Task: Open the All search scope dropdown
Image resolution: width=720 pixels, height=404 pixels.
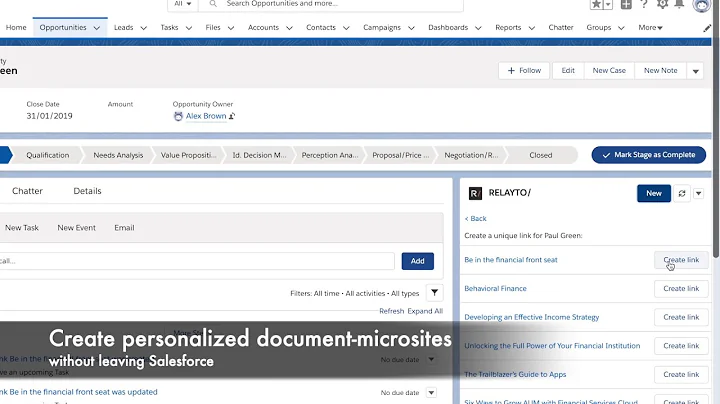Action: pos(182,4)
